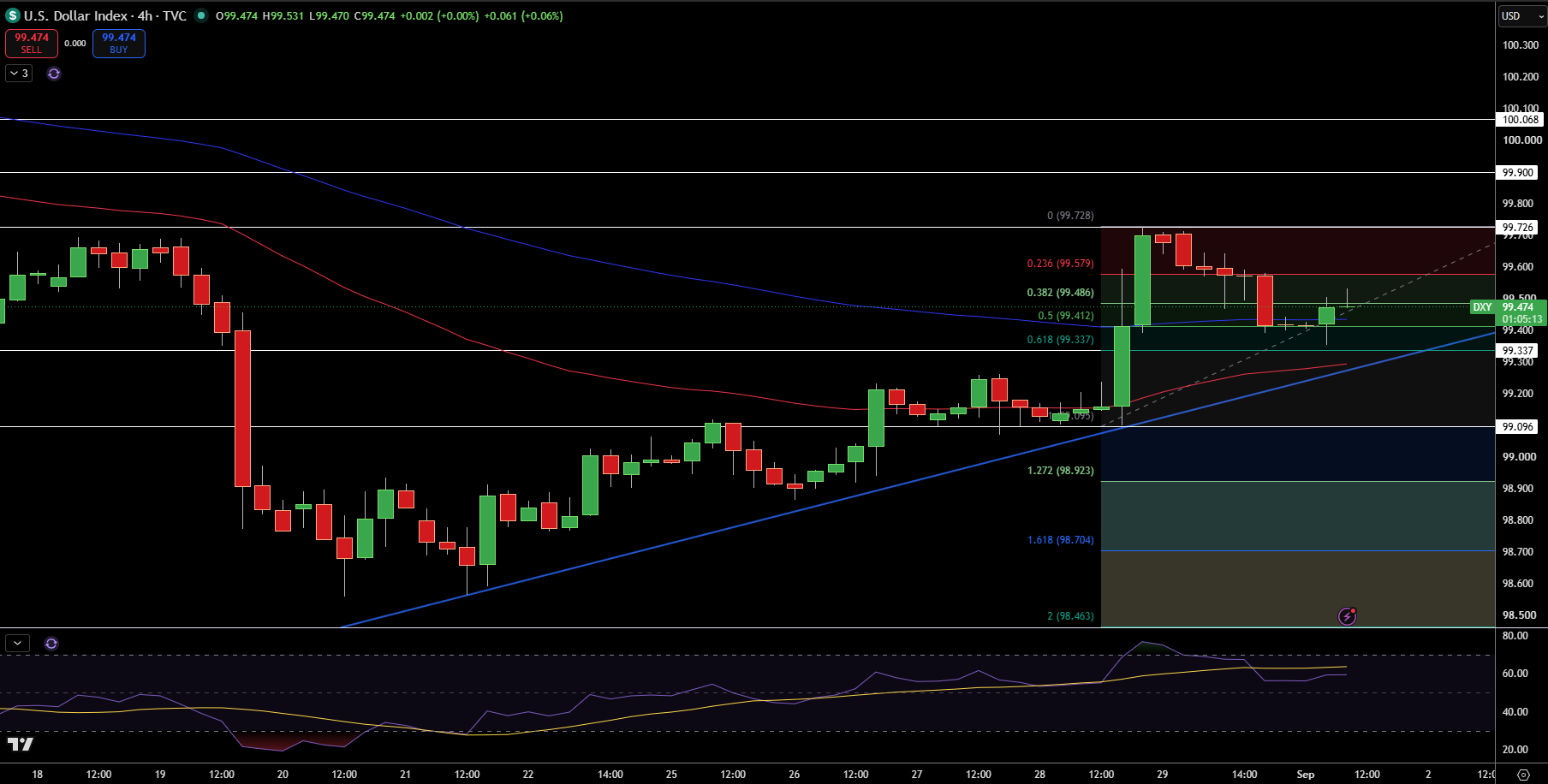Click the Fibonacci label 0.382 (99.486)
The image size is (1548, 784).
coord(1060,293)
